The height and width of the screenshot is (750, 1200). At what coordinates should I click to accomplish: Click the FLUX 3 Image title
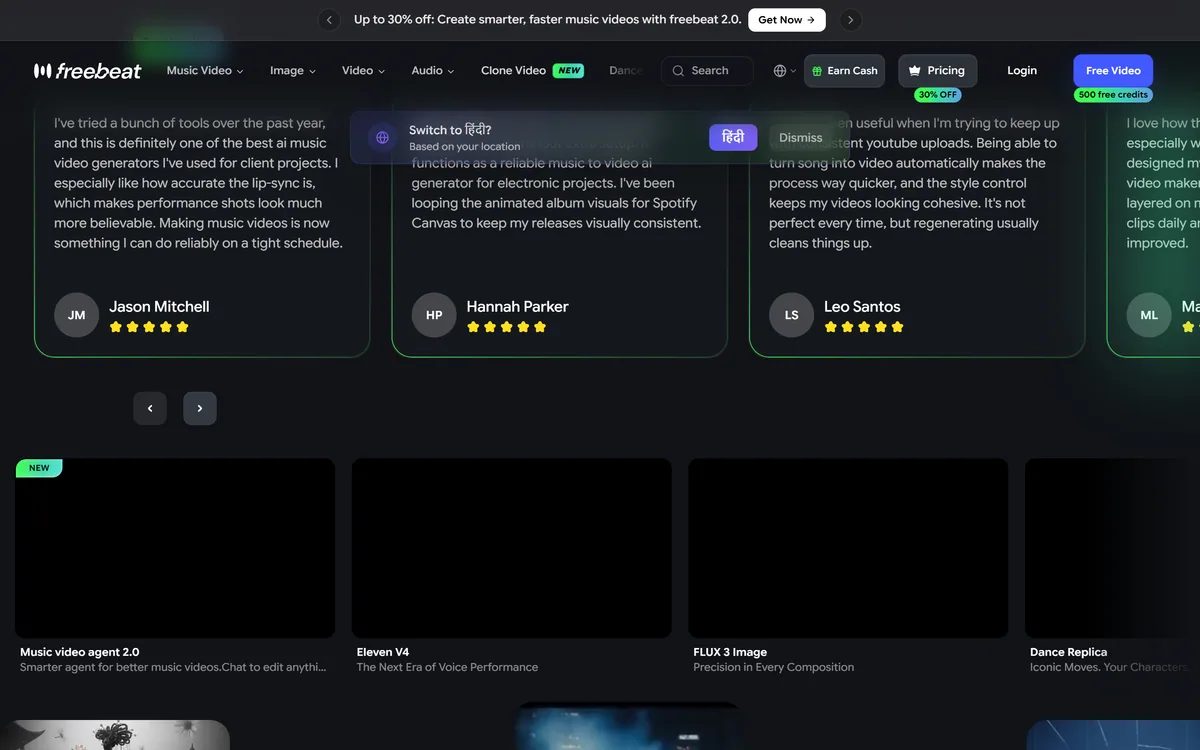pos(730,652)
